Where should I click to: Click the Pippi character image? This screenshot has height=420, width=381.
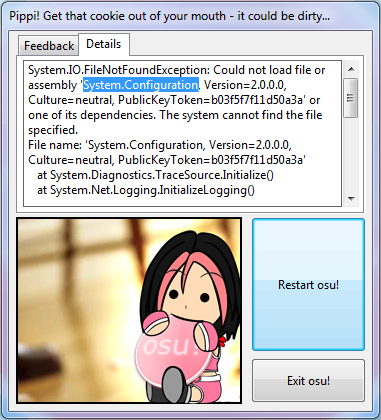(x=129, y=310)
